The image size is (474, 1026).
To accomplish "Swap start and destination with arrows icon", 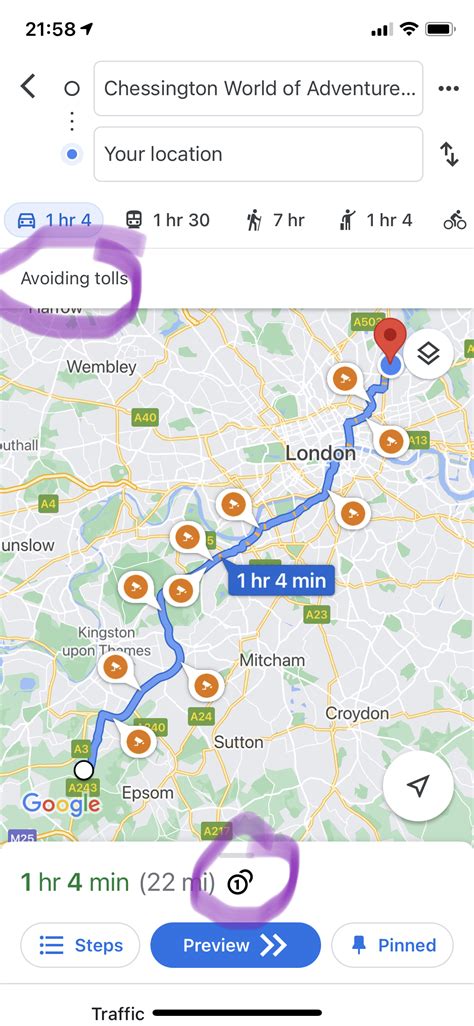I will [x=449, y=154].
